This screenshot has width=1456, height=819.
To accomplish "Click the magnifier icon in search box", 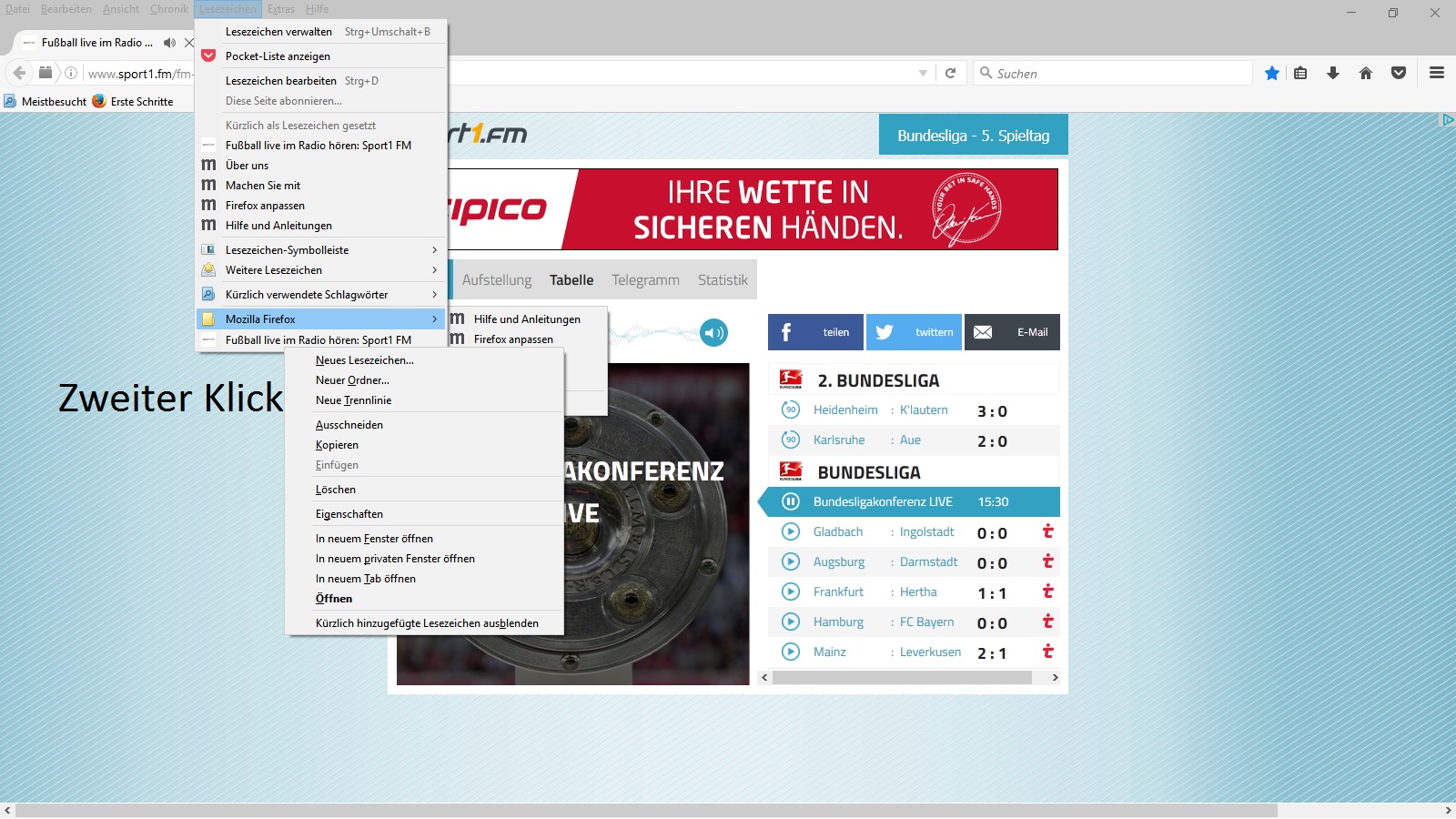I will click(x=986, y=73).
